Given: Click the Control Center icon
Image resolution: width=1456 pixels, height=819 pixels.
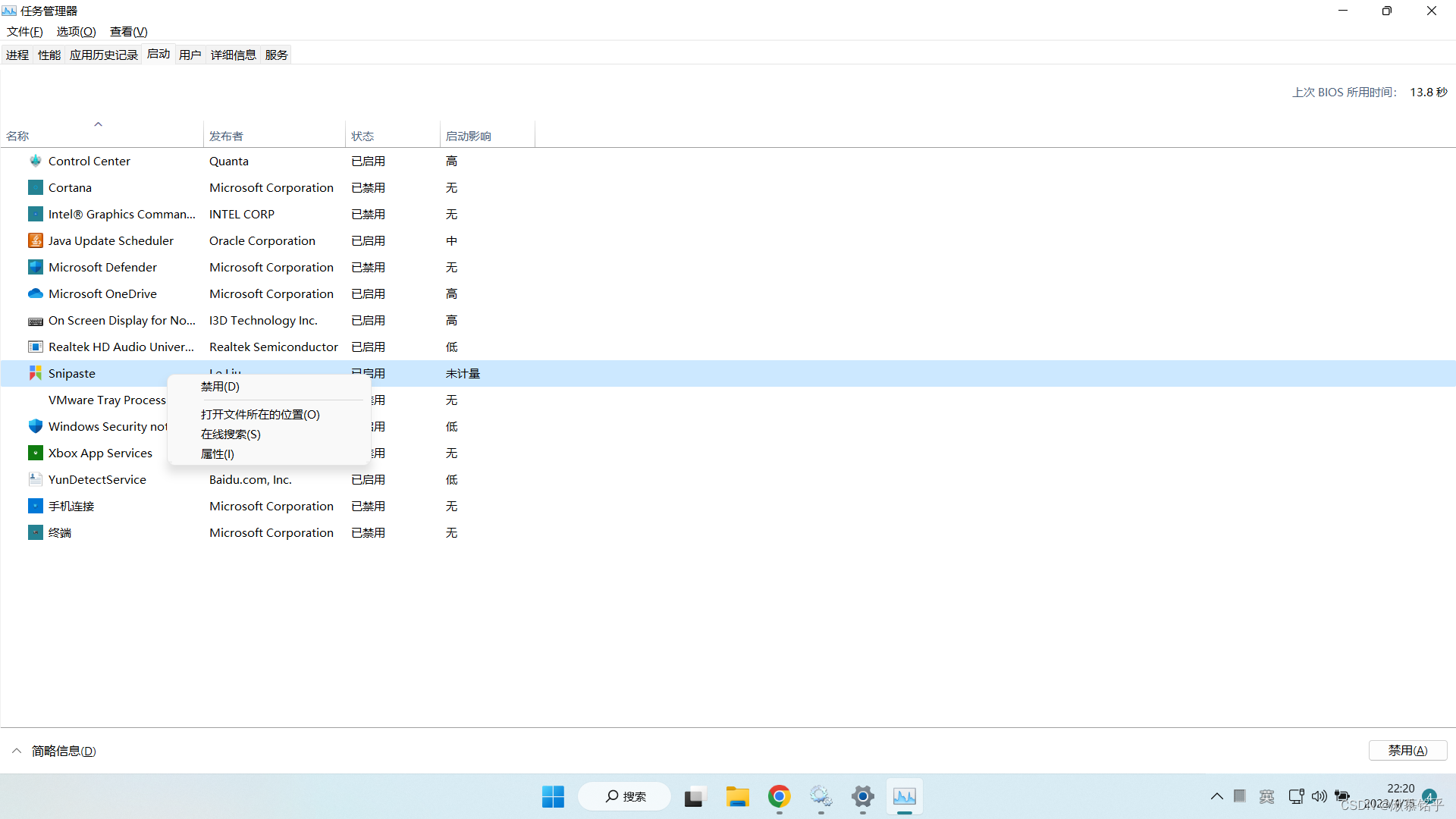Looking at the screenshot, I should pyautogui.click(x=35, y=161).
